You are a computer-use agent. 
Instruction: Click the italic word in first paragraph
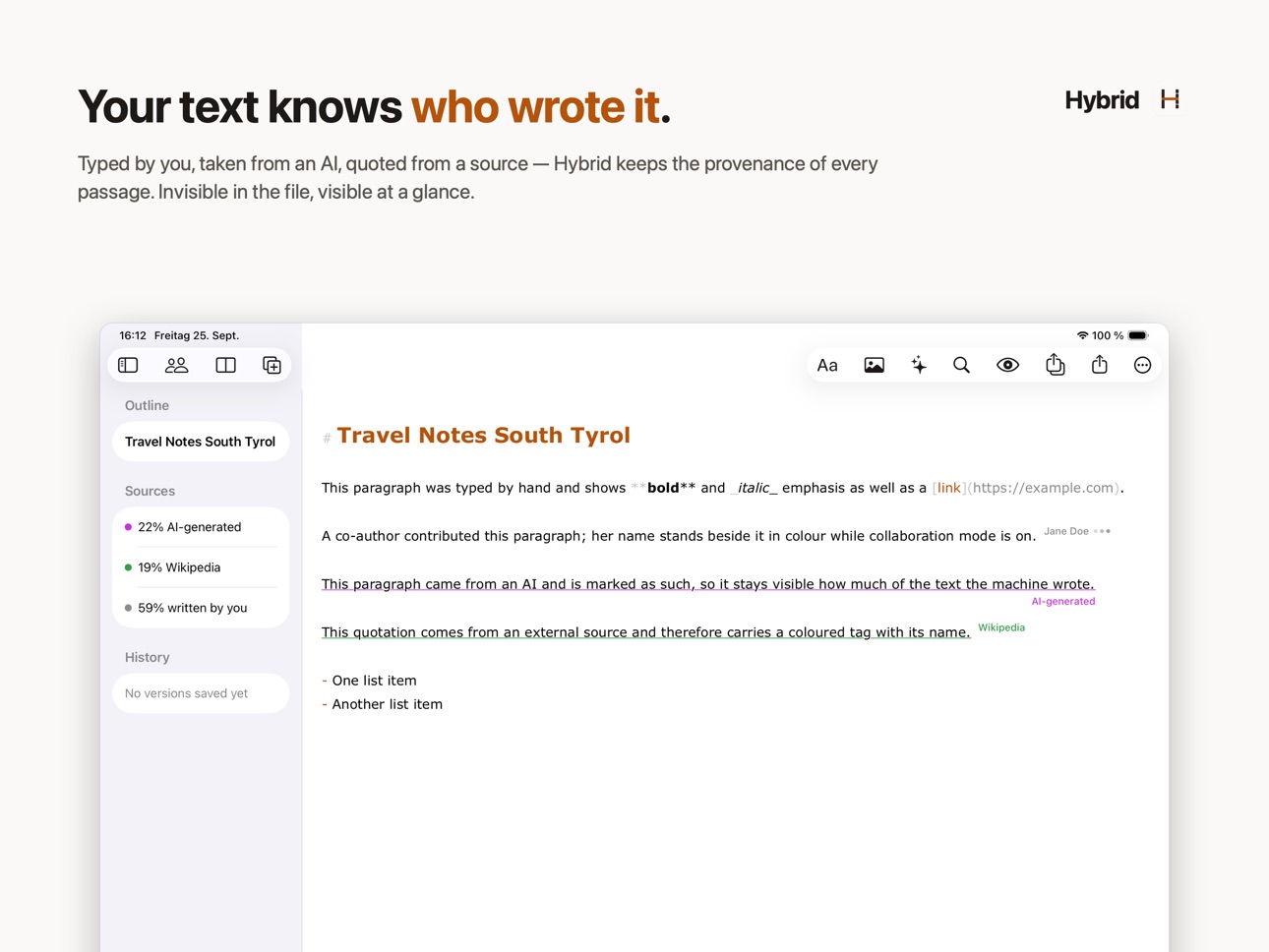[754, 488]
